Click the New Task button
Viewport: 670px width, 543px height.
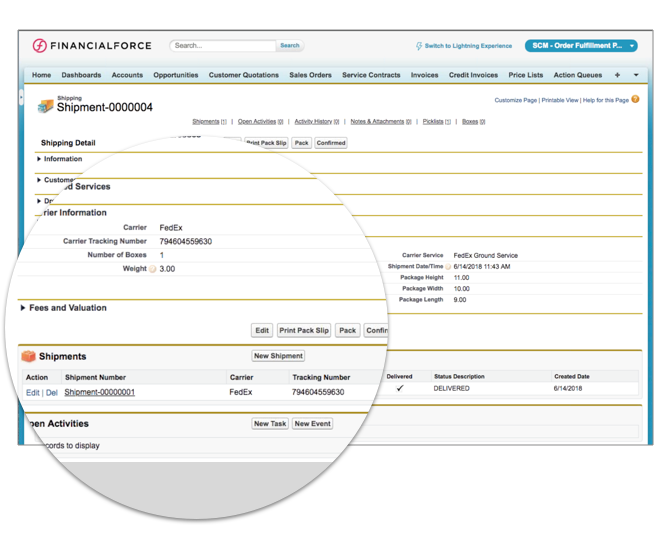click(x=270, y=423)
